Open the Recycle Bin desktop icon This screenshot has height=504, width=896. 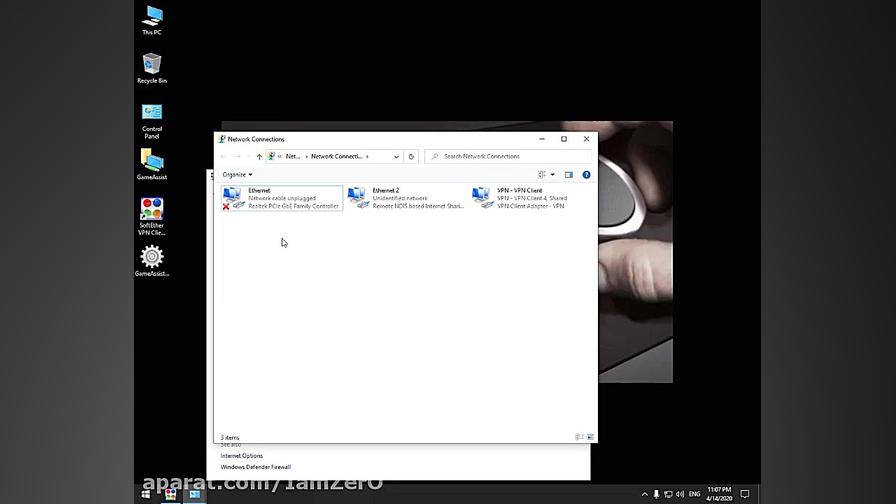pos(152,68)
